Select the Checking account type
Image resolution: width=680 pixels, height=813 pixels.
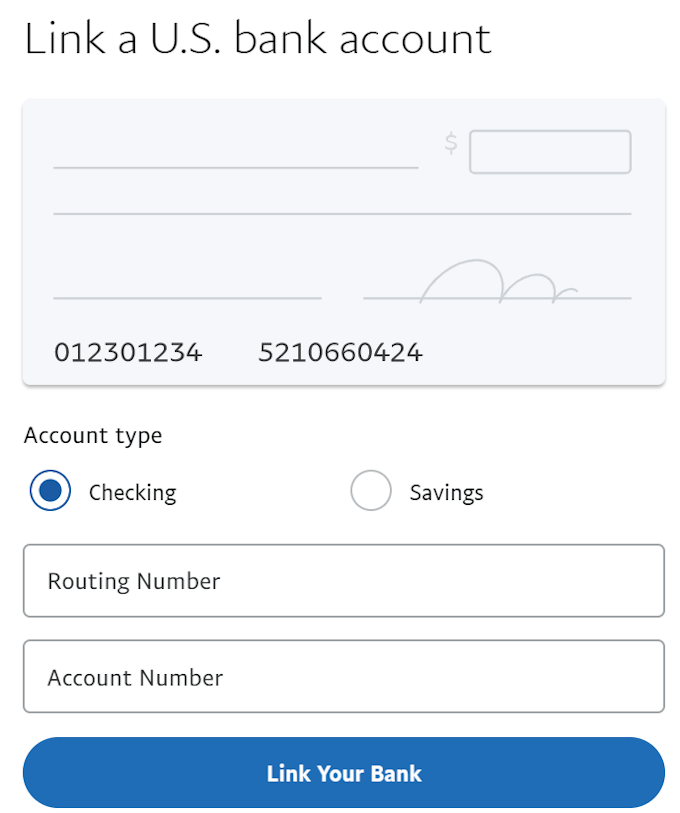point(50,491)
